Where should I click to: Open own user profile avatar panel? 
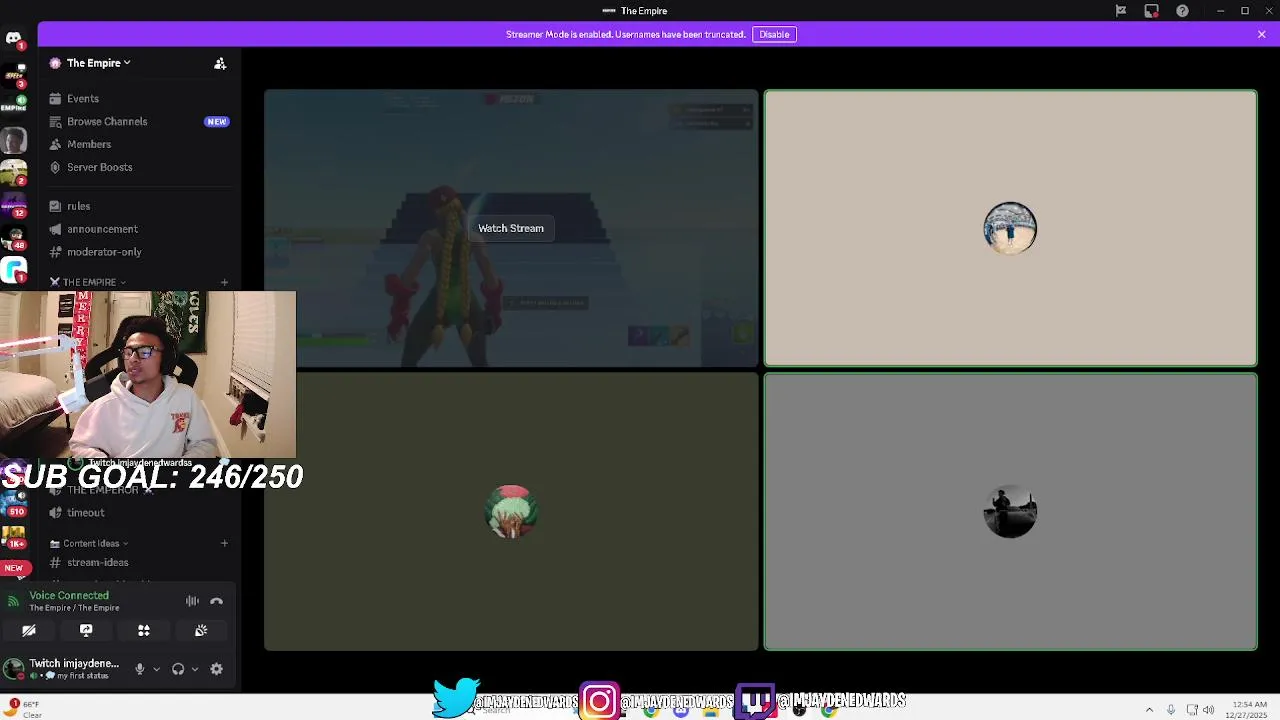(x=62, y=669)
